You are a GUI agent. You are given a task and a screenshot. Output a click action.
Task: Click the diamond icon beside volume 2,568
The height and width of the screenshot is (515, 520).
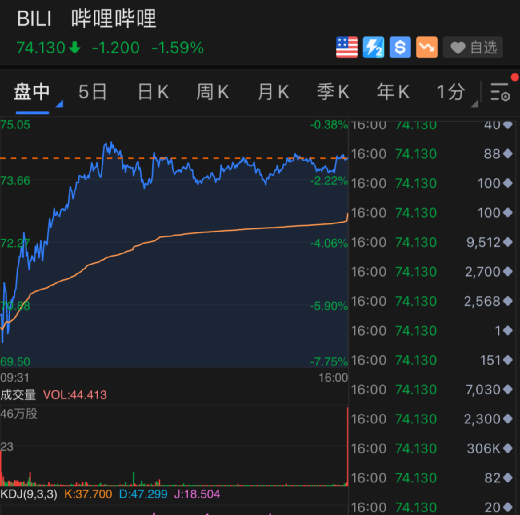(x=508, y=301)
